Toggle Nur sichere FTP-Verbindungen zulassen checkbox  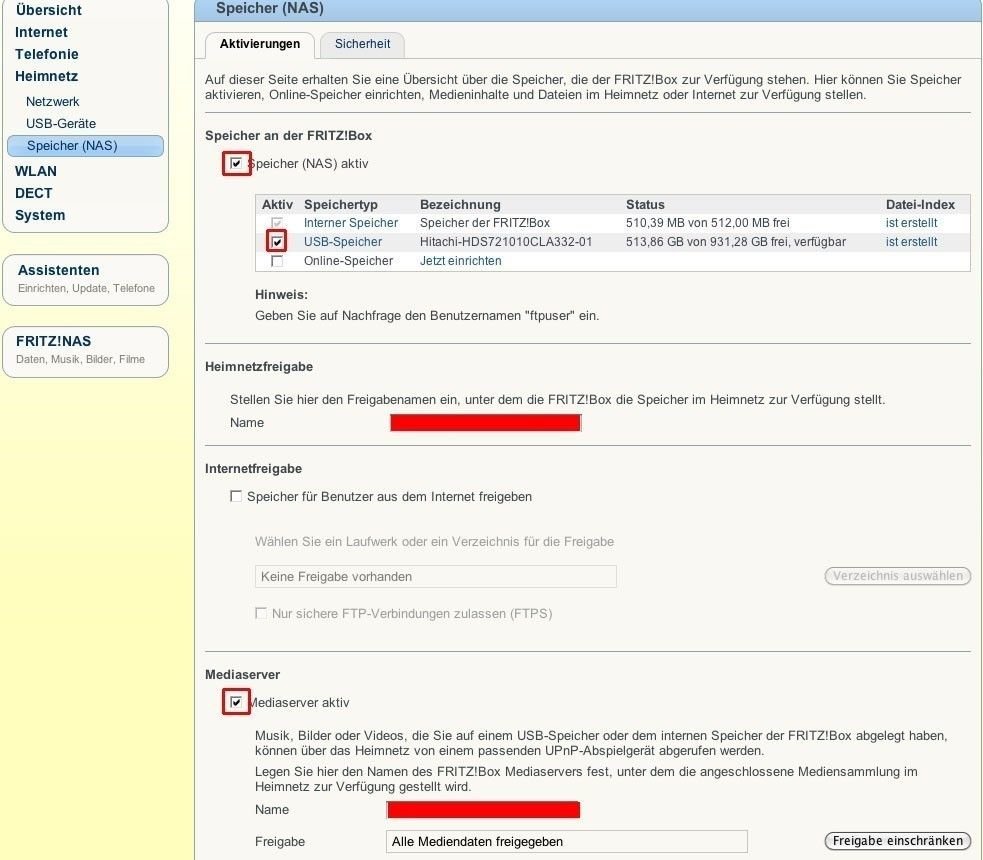pos(261,613)
